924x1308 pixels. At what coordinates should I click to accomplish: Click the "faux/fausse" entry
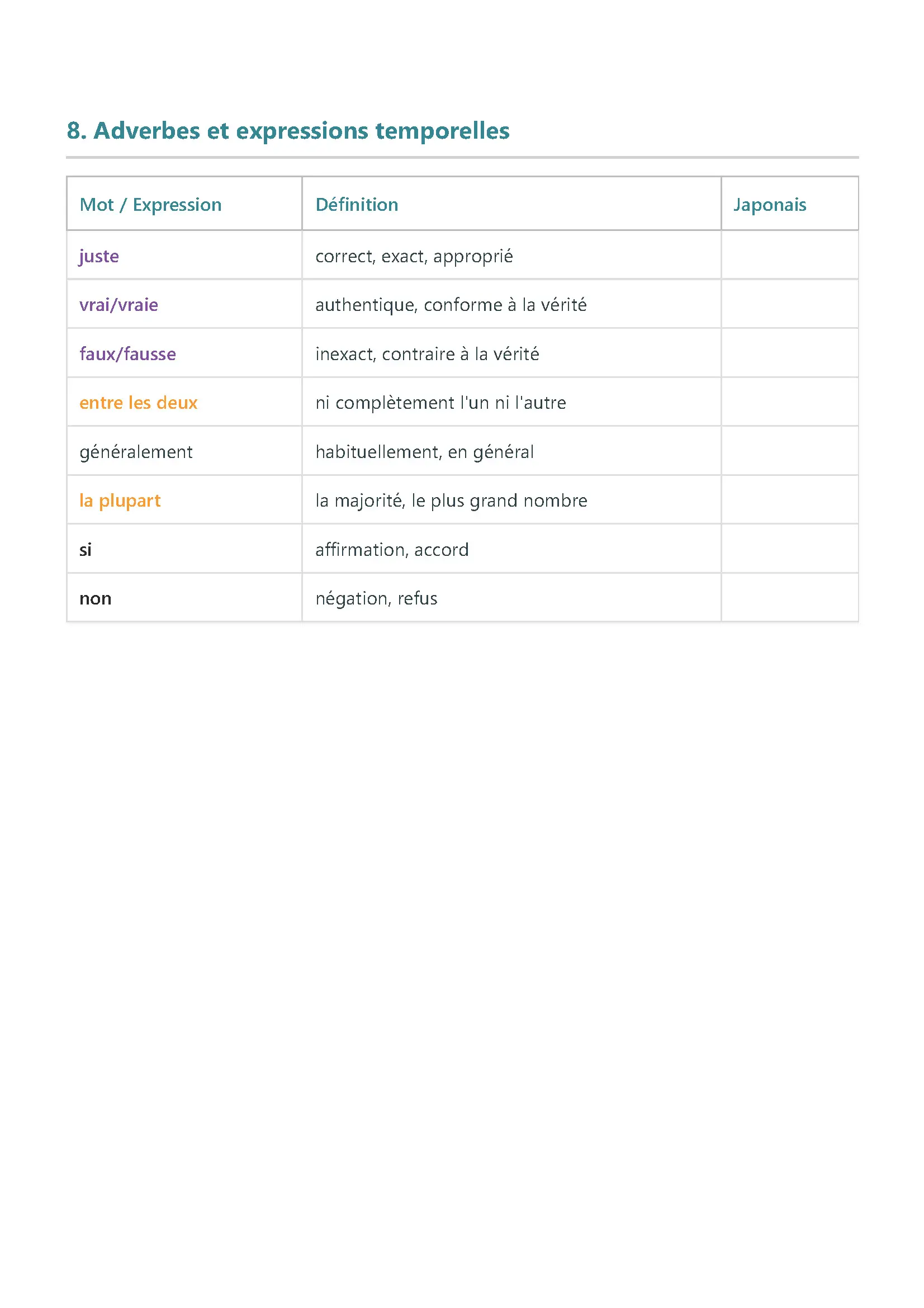pos(127,355)
